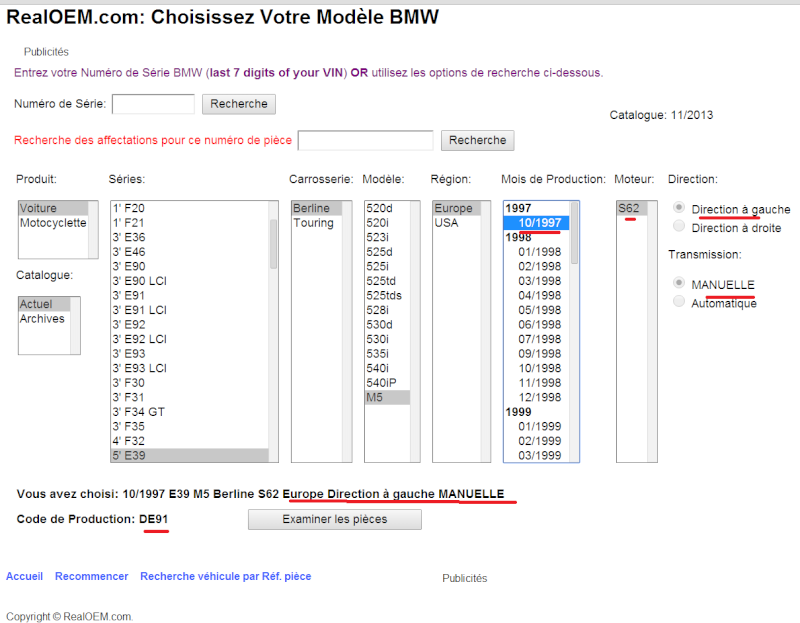Select Voiture in Produit list
Viewport: 800px width, 623px height.
[53, 208]
